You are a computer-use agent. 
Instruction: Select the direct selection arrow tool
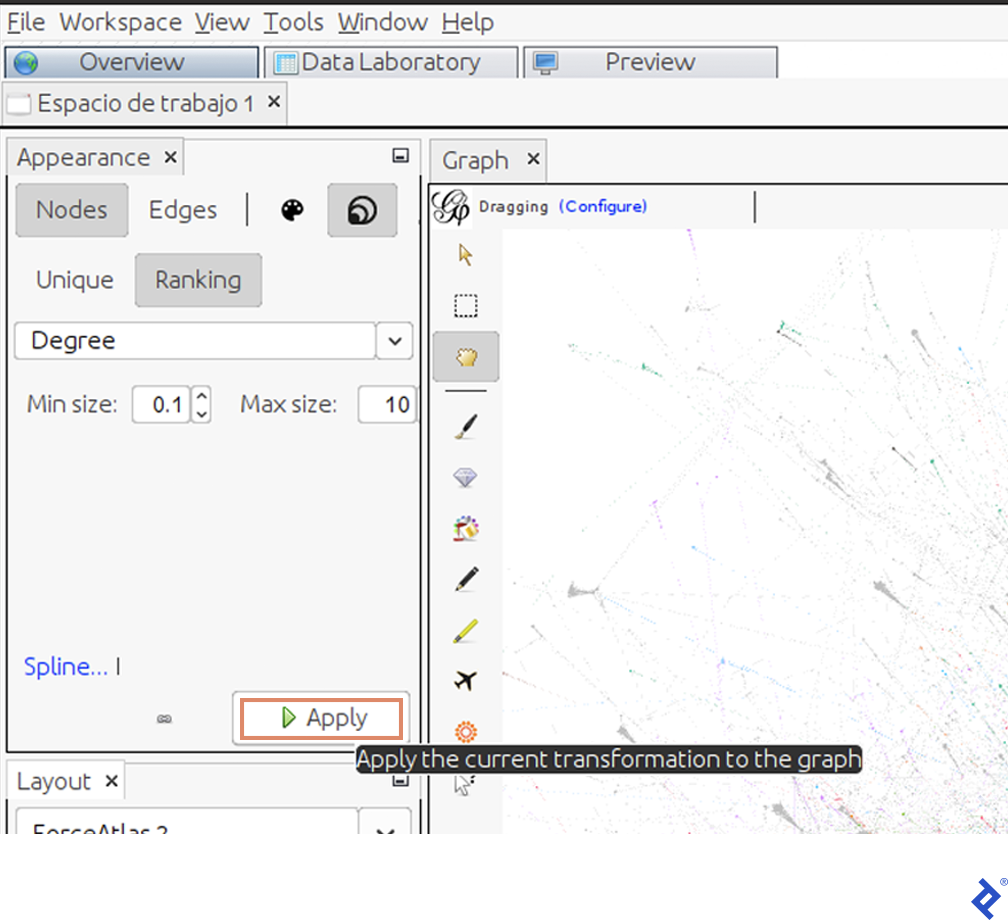(x=465, y=255)
